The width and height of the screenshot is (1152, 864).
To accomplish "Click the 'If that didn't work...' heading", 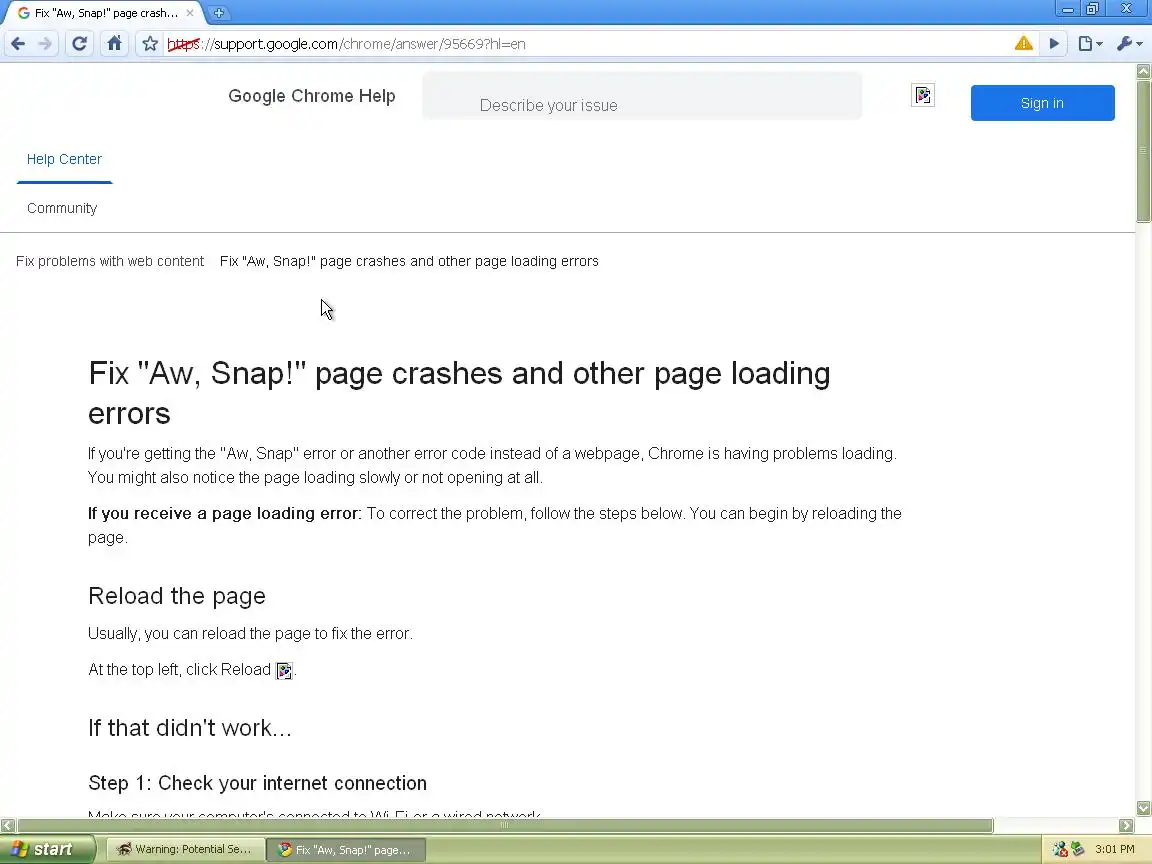I will [190, 728].
